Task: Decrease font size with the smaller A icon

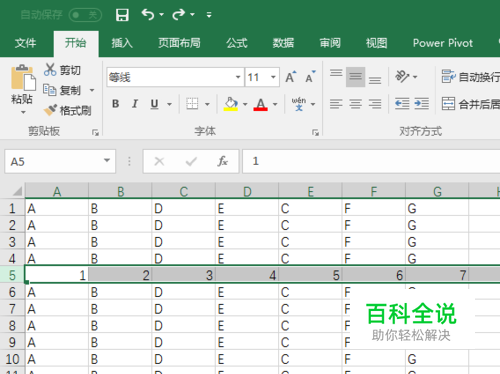Action: click(310, 77)
